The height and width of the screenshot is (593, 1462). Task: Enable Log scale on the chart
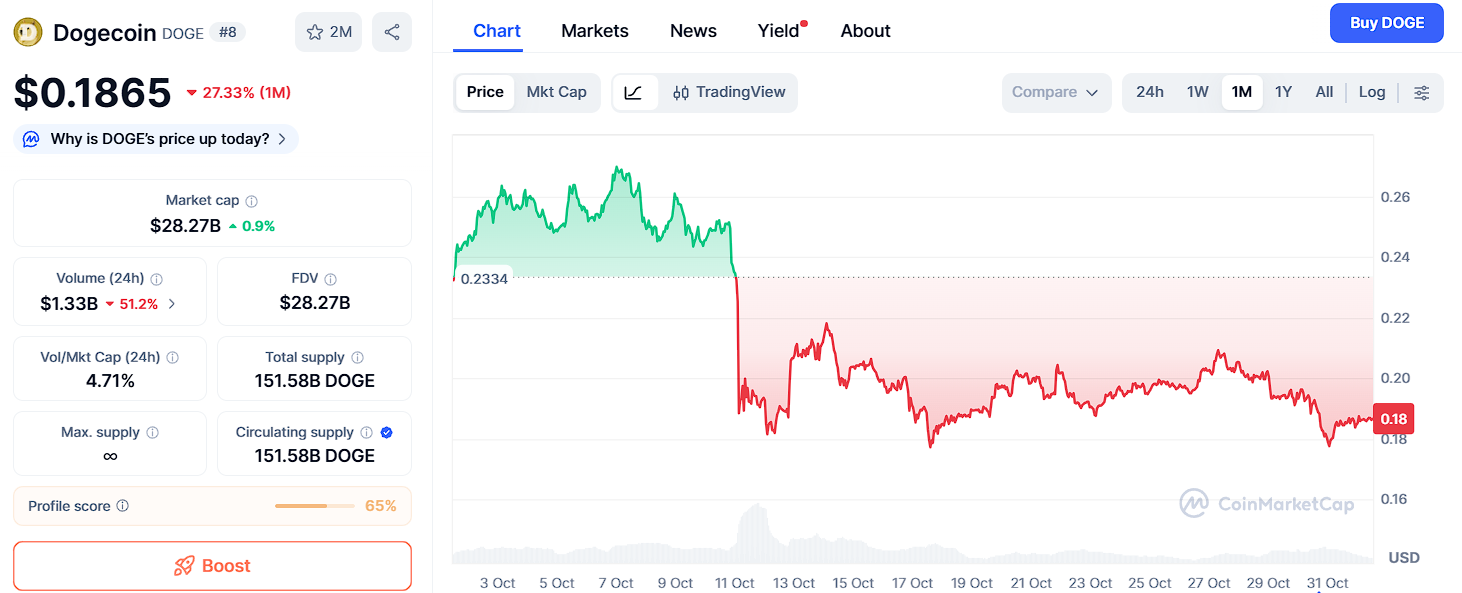point(1372,91)
